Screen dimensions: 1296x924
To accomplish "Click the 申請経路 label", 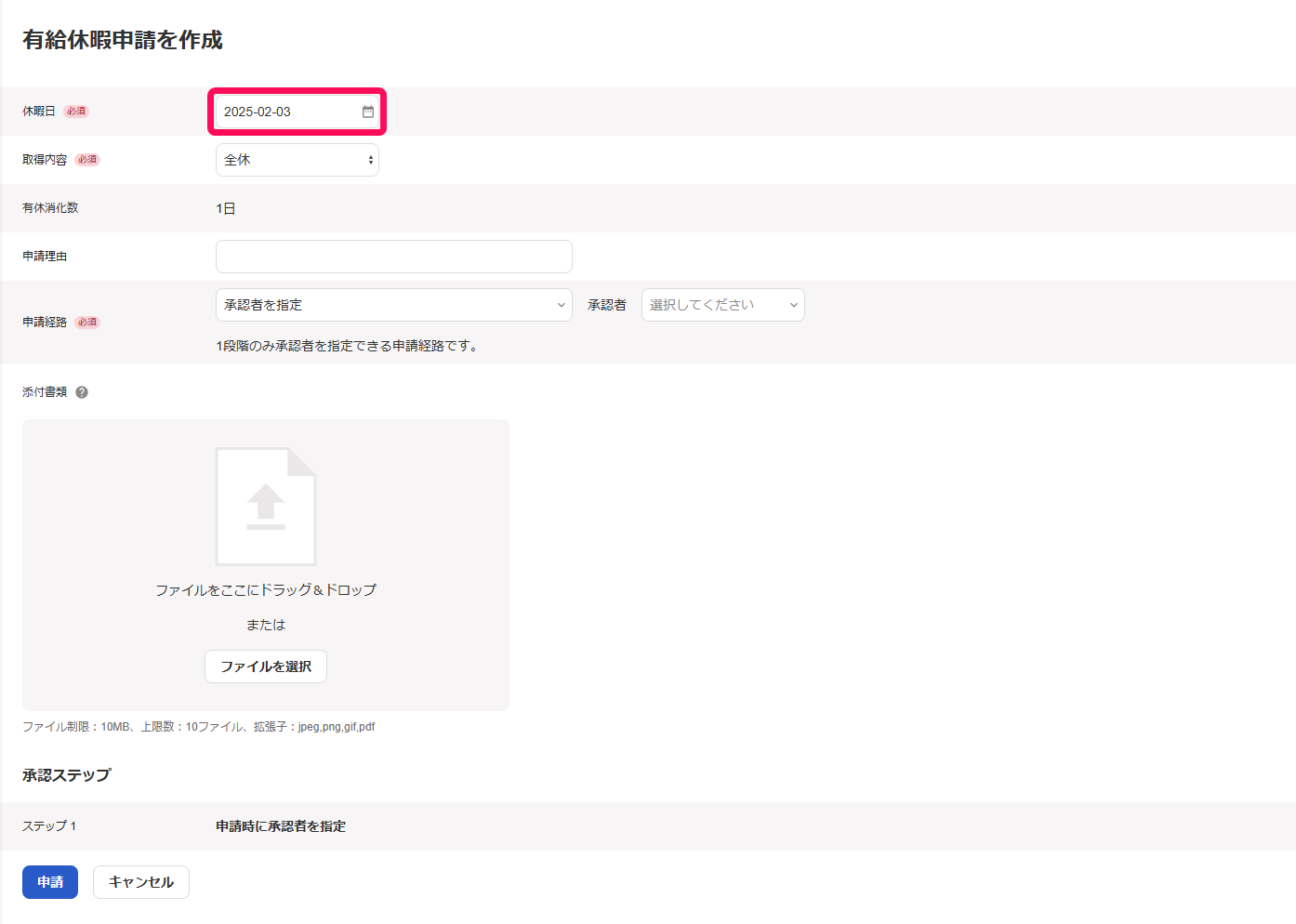I will pyautogui.click(x=45, y=323).
